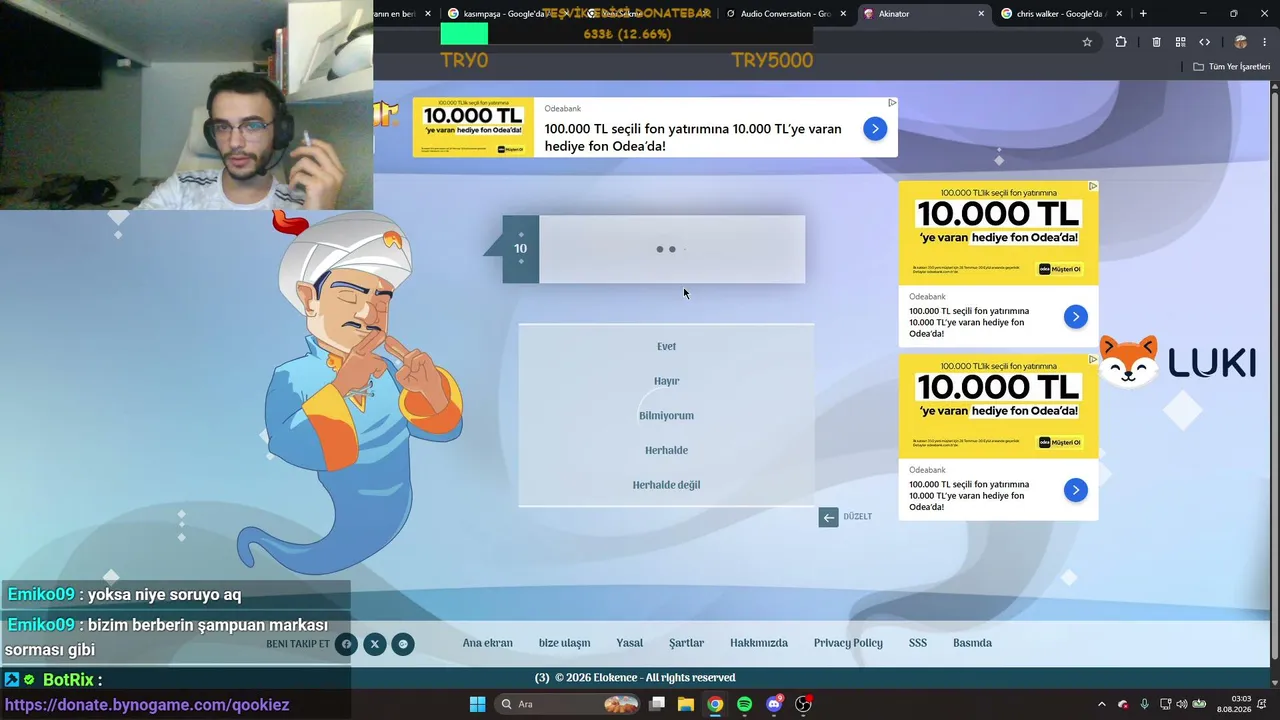This screenshot has width=1280, height=720.
Task: Show hidden system tray icons
Action: (x=1102, y=704)
